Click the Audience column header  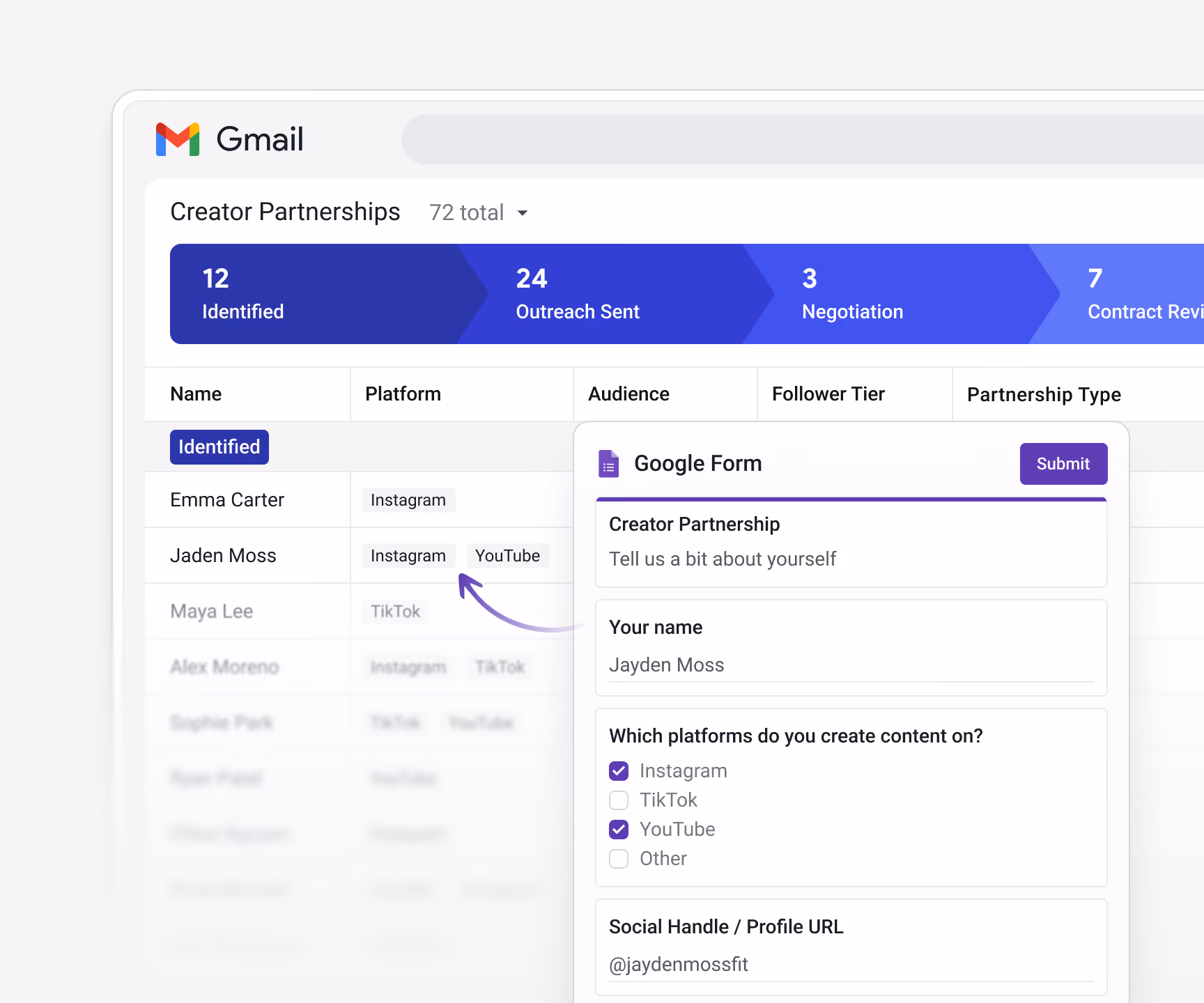click(628, 394)
